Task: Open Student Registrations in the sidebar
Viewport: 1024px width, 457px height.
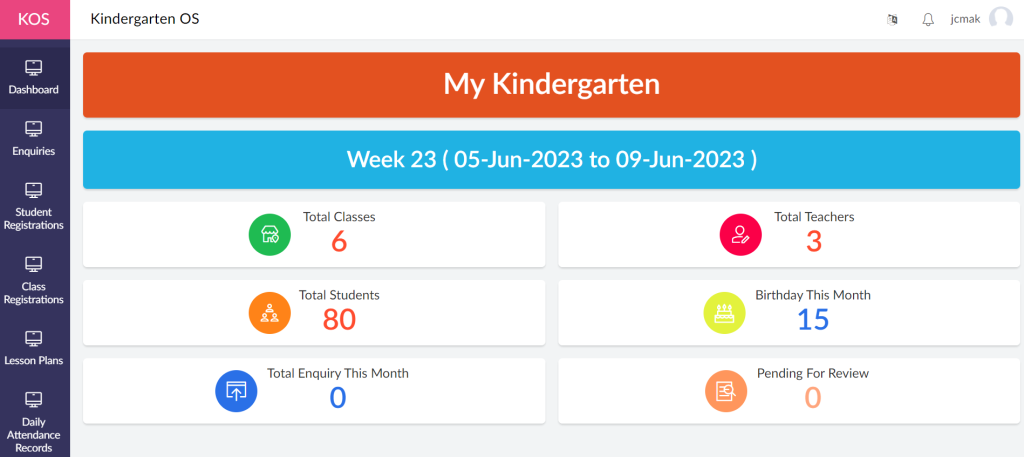Action: (34, 206)
